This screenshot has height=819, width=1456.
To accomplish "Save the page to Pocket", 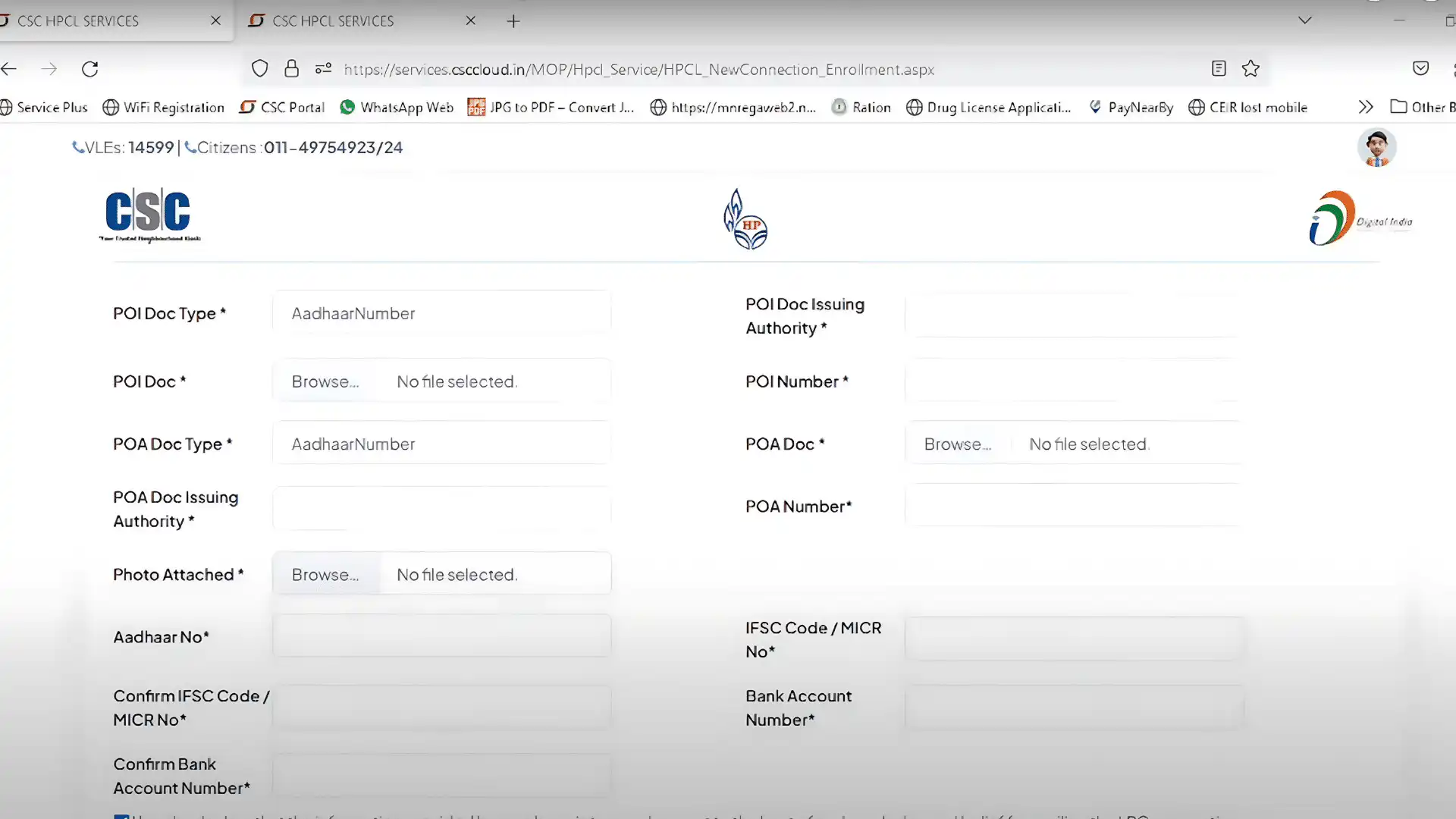I will pos(1420,68).
